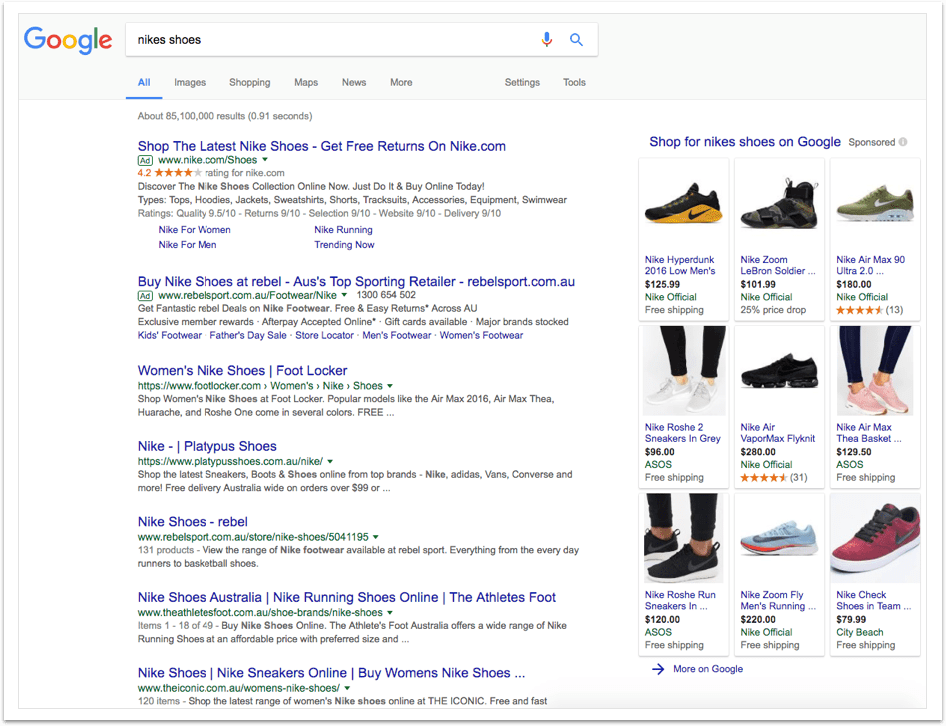Select the All results tab
Viewport: 946px width, 726px height.
pyautogui.click(x=144, y=83)
